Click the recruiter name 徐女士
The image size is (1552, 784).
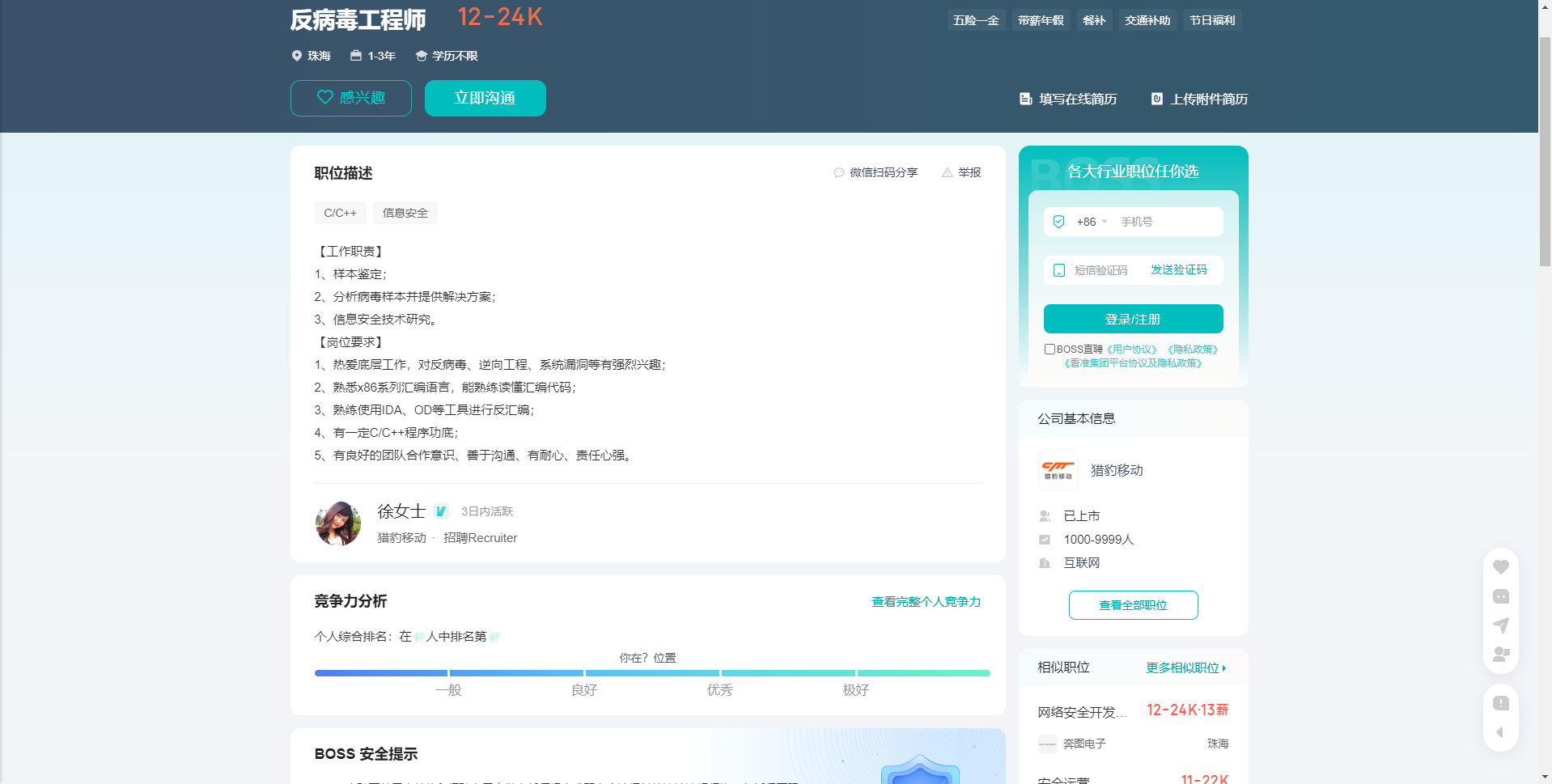pos(401,511)
